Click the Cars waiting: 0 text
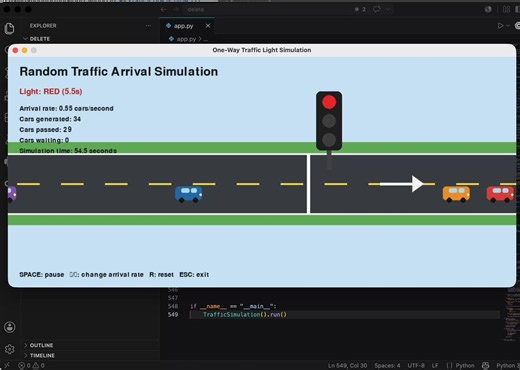 [44, 140]
